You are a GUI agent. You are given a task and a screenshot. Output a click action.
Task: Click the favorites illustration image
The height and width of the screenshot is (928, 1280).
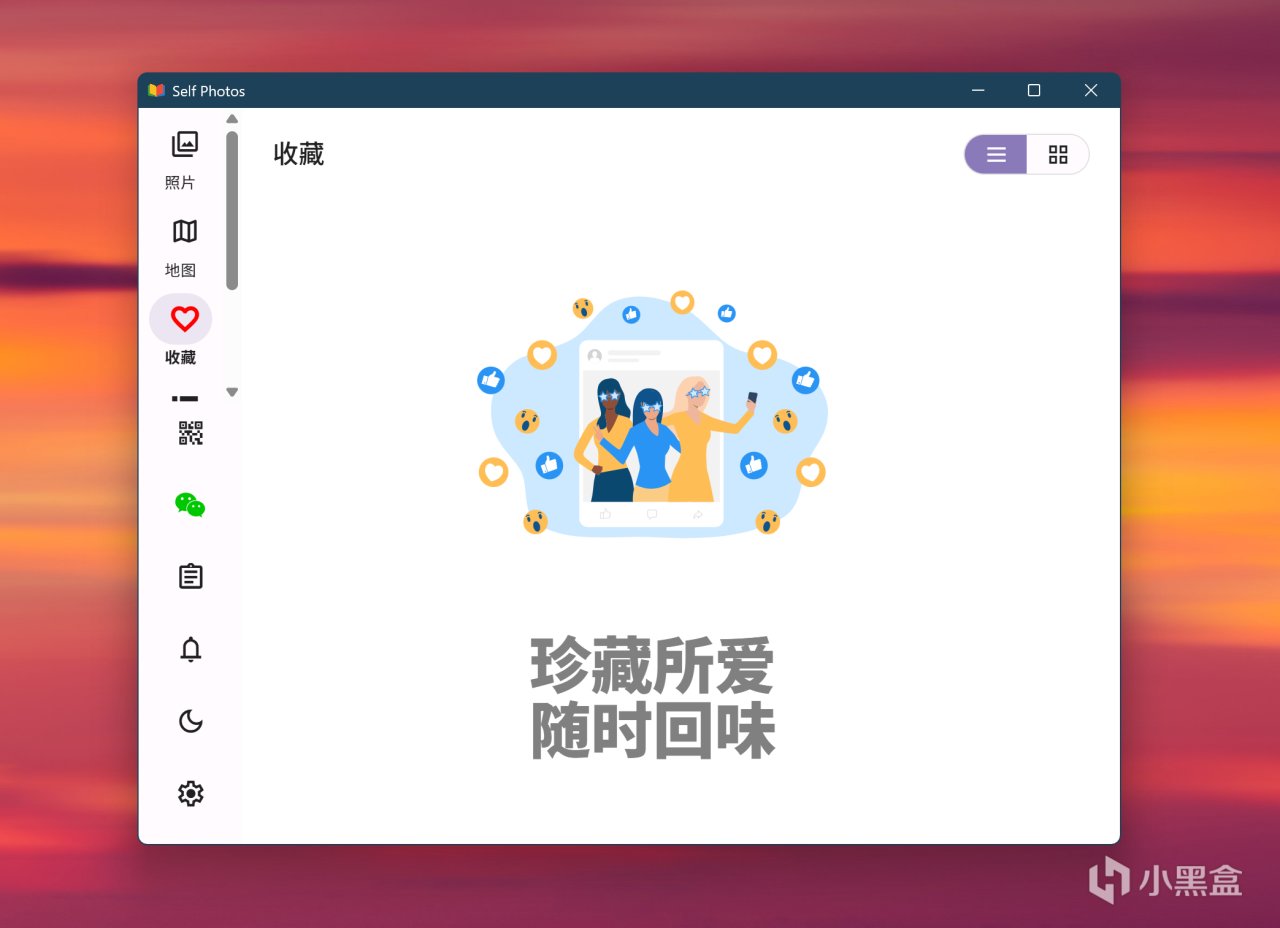point(652,414)
